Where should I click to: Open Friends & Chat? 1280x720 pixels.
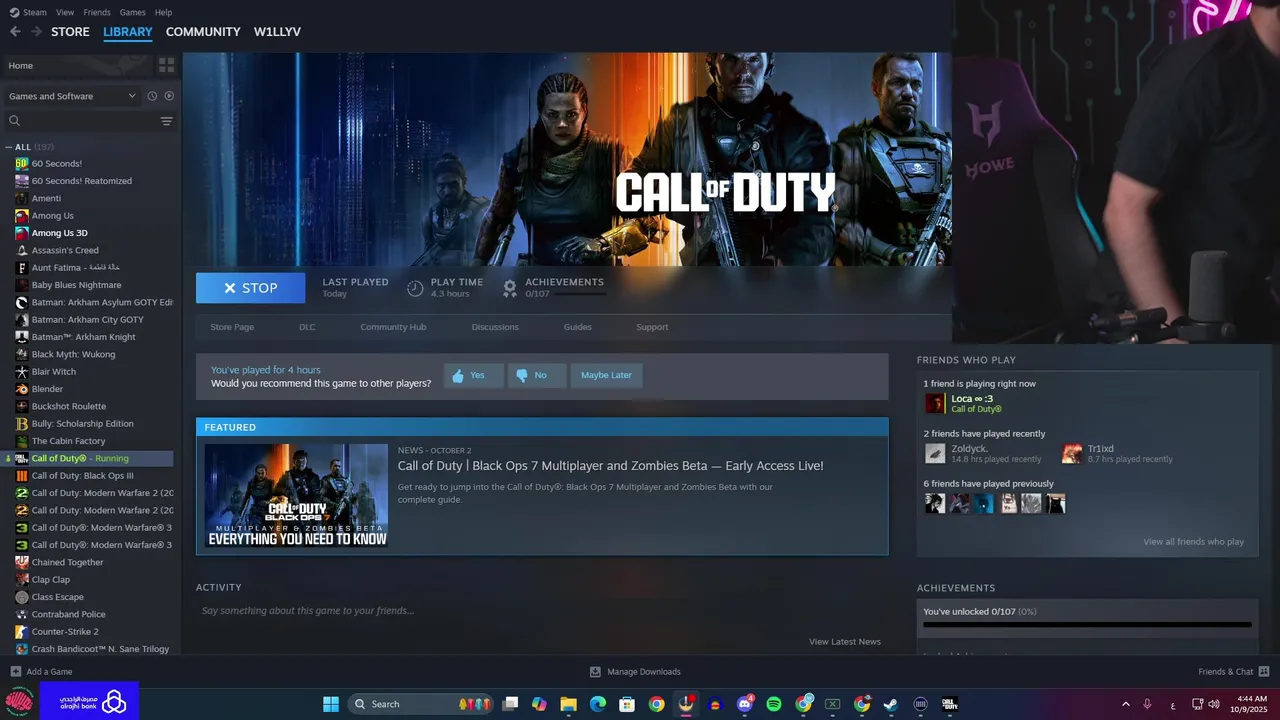pyautogui.click(x=1234, y=672)
